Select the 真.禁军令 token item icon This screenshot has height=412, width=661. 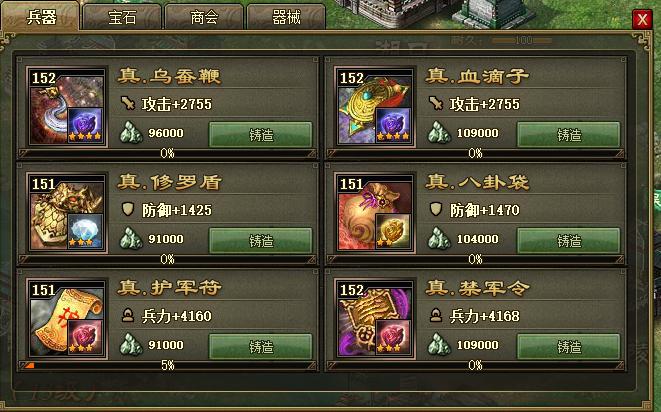375,319
